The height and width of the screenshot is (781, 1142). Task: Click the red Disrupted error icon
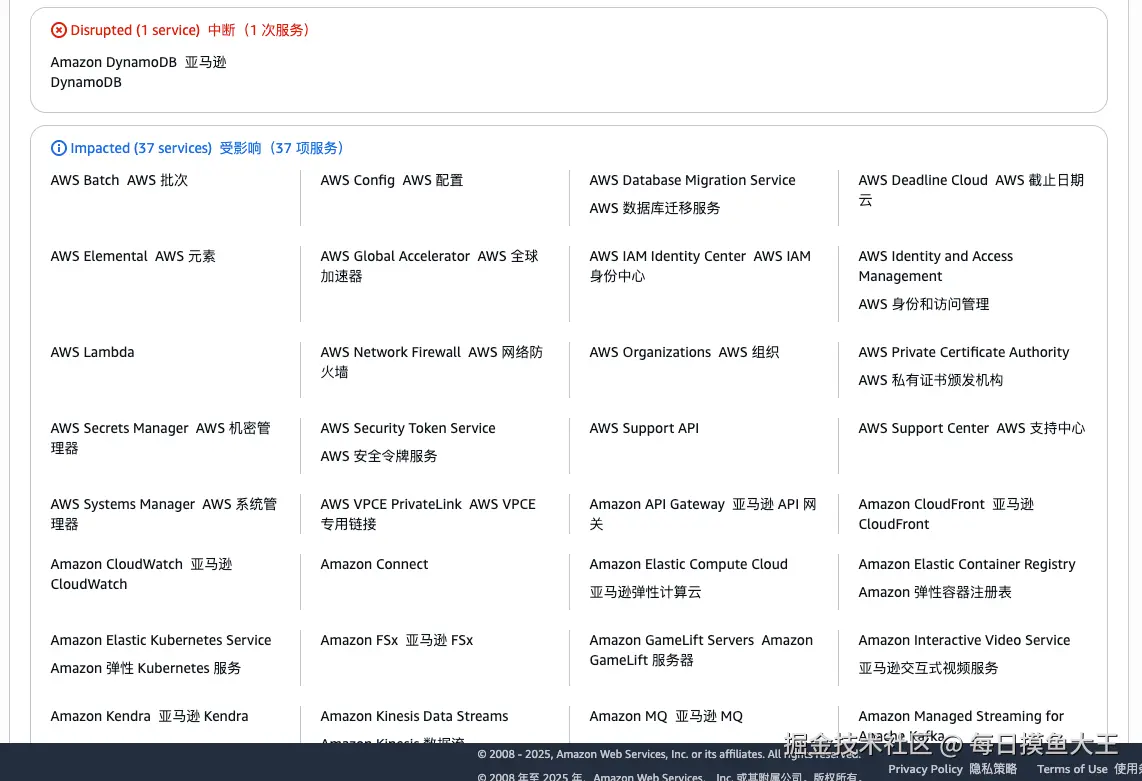[59, 31]
